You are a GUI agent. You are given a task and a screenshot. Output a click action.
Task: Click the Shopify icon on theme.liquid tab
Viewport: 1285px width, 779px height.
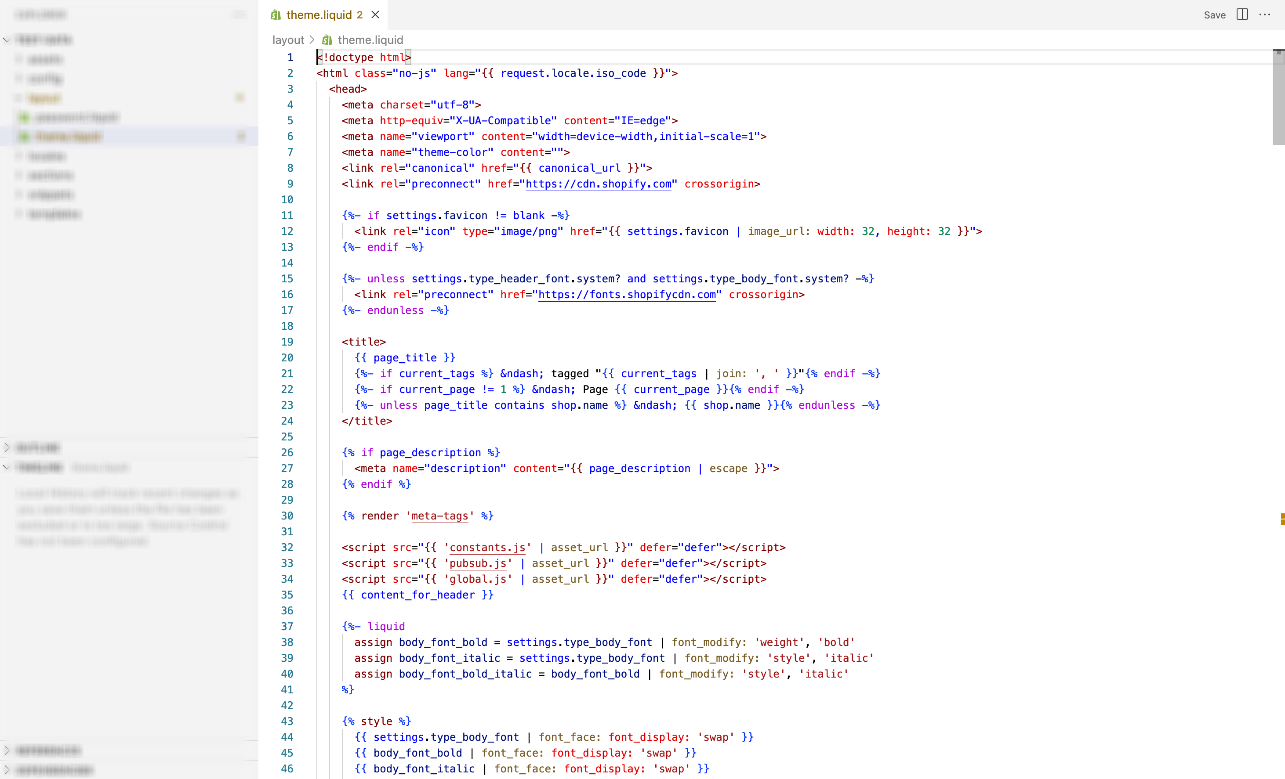(x=276, y=15)
